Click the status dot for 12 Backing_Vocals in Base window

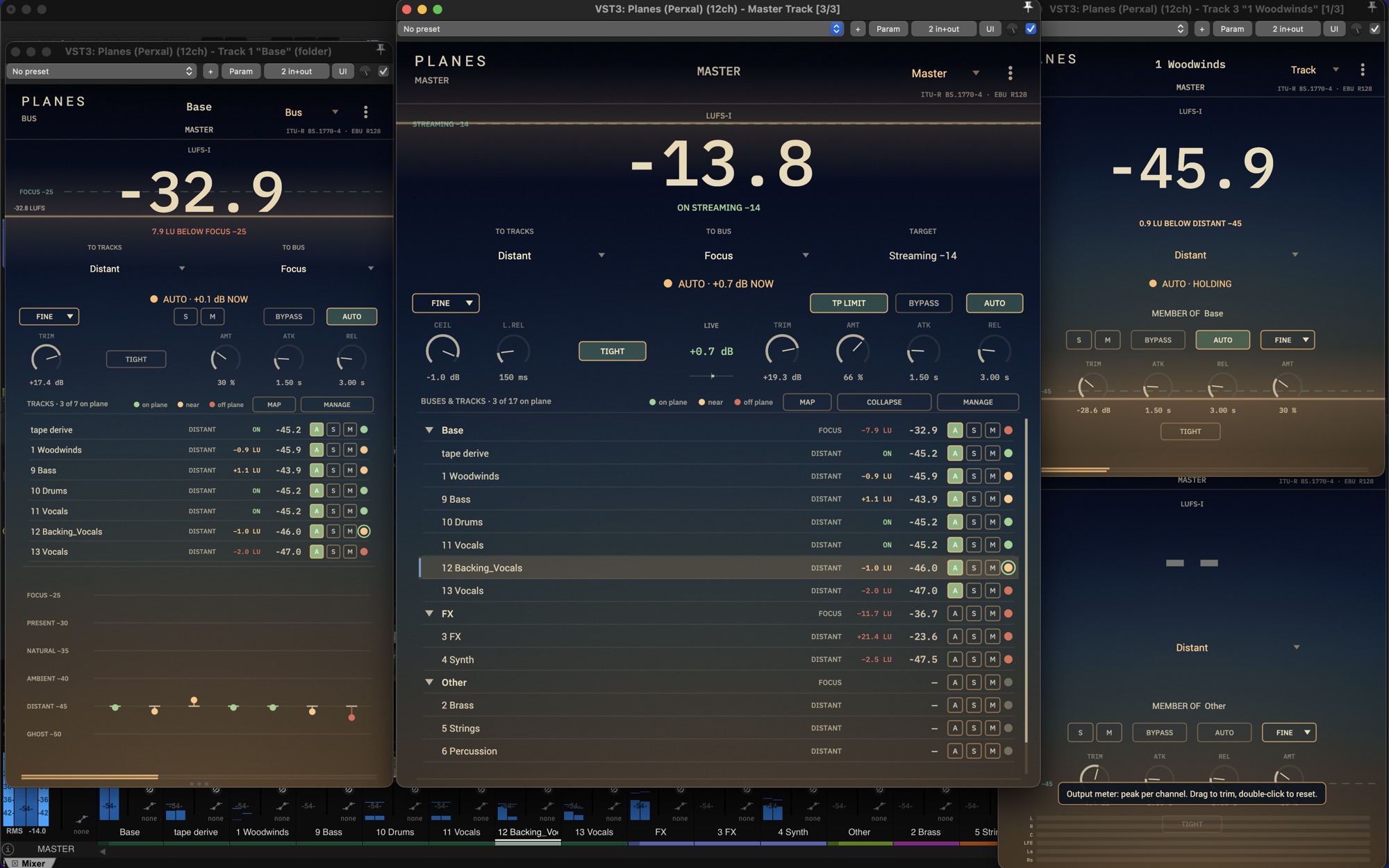(x=364, y=531)
